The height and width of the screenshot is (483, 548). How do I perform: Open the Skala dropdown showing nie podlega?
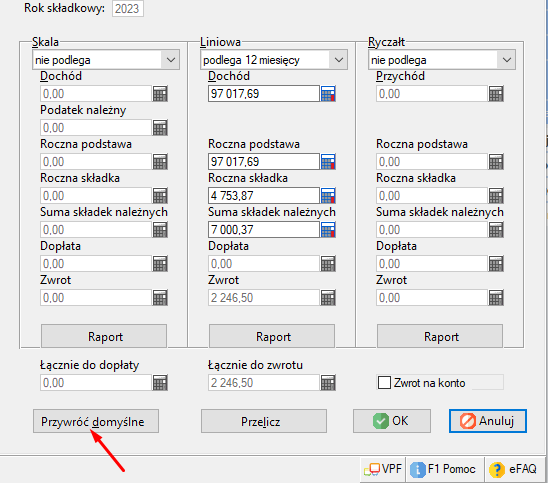106,60
